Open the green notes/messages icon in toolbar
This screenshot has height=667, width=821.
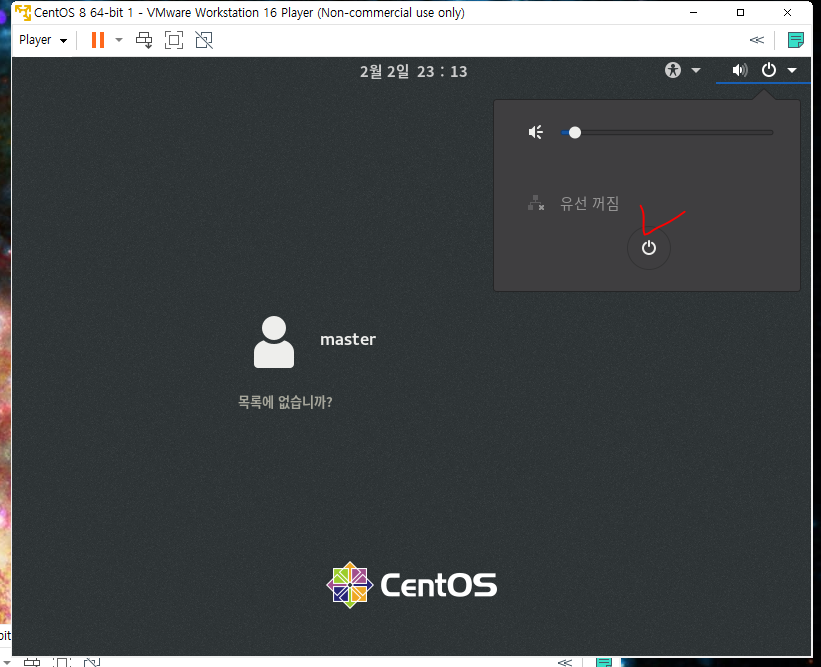pyautogui.click(x=796, y=40)
